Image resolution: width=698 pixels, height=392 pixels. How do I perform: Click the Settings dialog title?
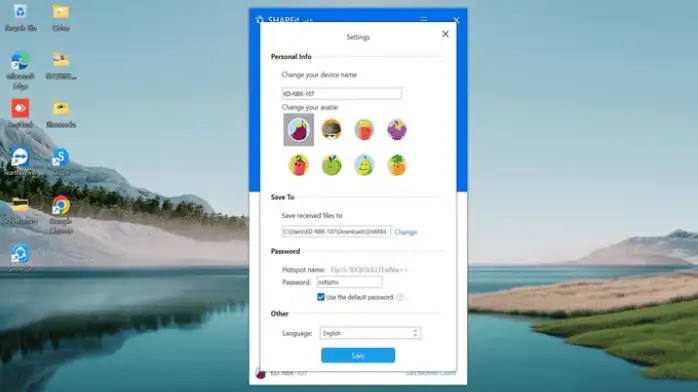coord(358,37)
